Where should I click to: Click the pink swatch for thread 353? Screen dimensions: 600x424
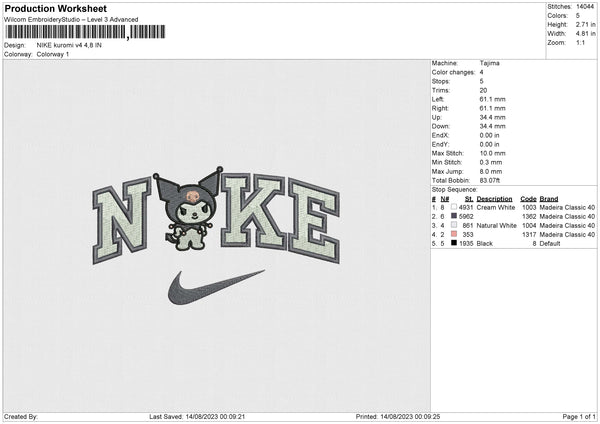(x=454, y=234)
